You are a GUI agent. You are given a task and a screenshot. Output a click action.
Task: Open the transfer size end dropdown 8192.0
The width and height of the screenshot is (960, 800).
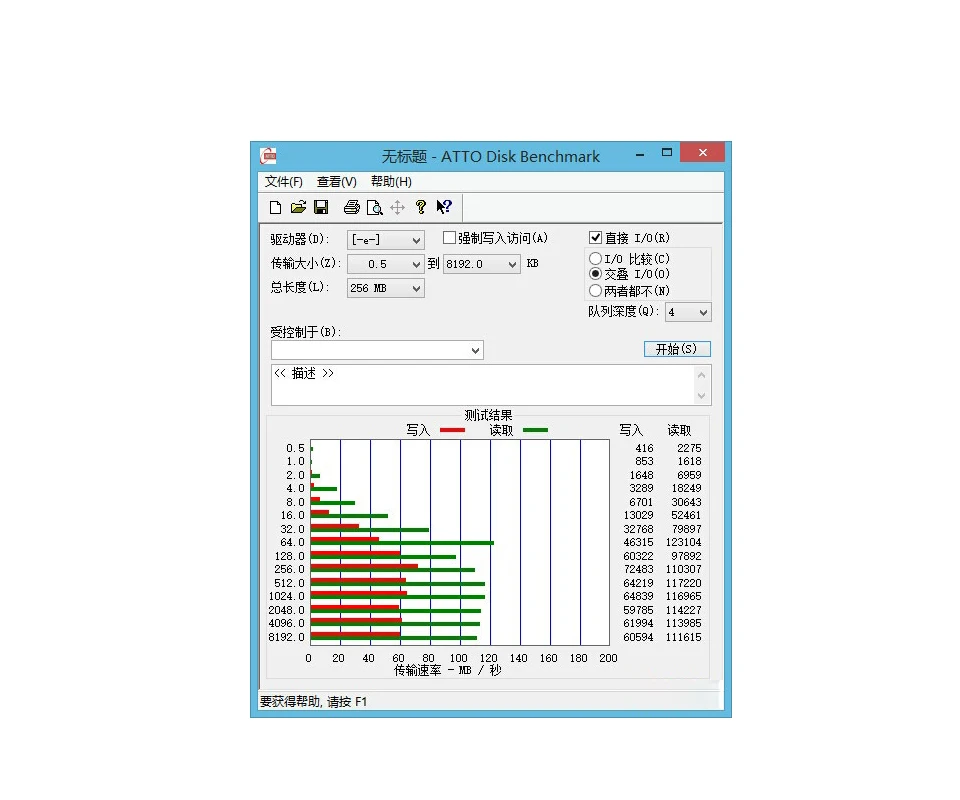click(482, 264)
